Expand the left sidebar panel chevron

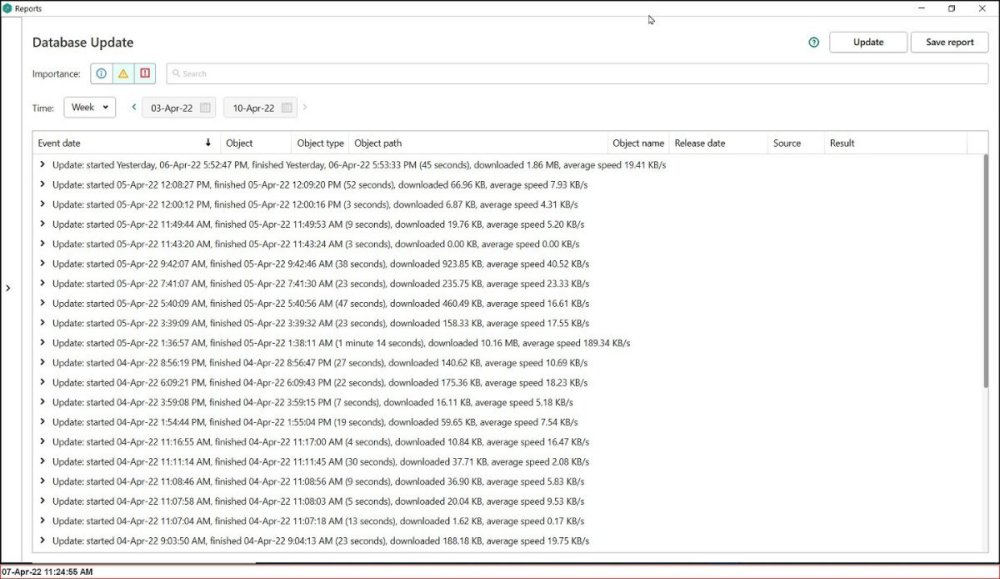tap(8, 288)
